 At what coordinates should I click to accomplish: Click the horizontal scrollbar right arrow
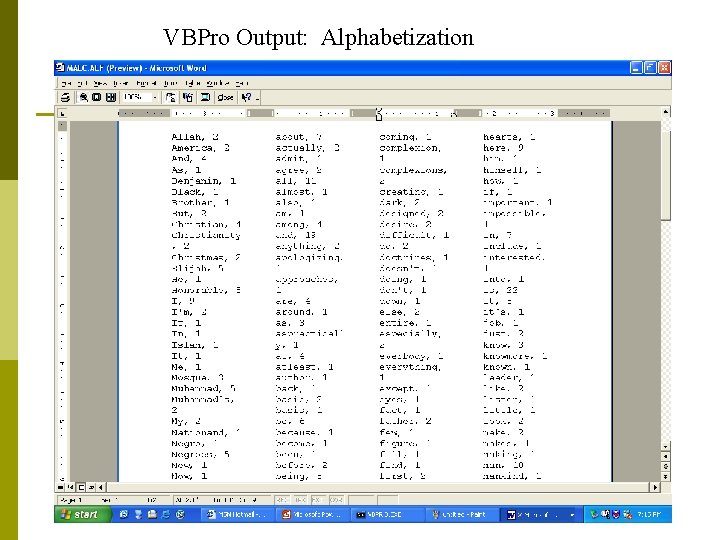[x=655, y=487]
